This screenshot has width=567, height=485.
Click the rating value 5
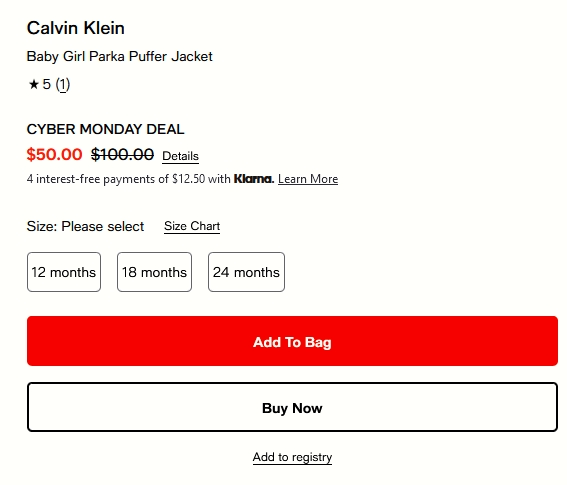[47, 84]
